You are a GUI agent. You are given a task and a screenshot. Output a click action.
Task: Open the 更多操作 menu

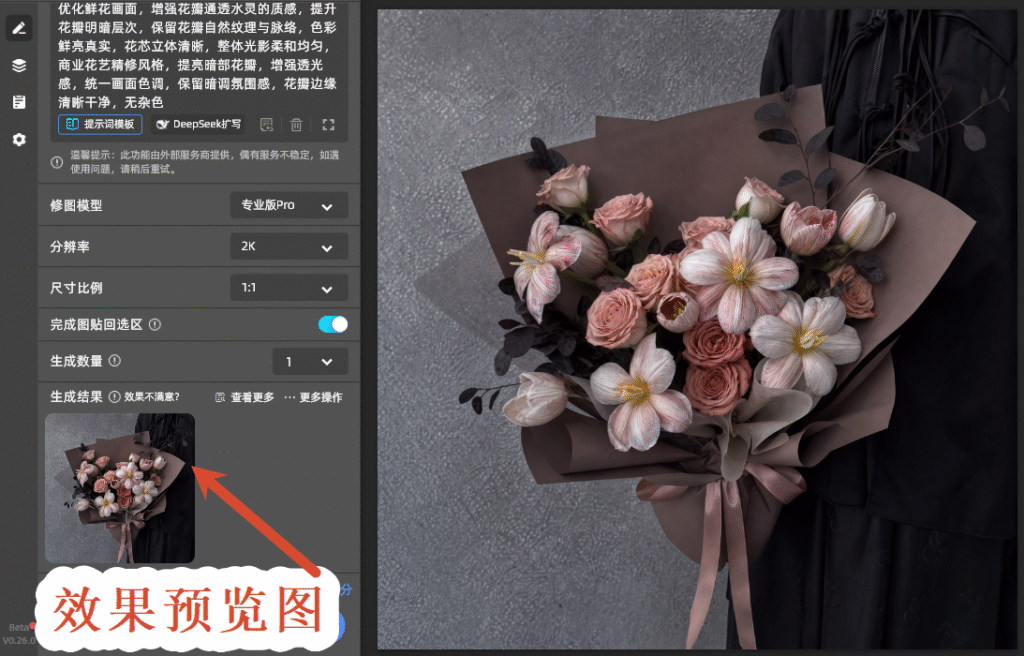point(313,397)
